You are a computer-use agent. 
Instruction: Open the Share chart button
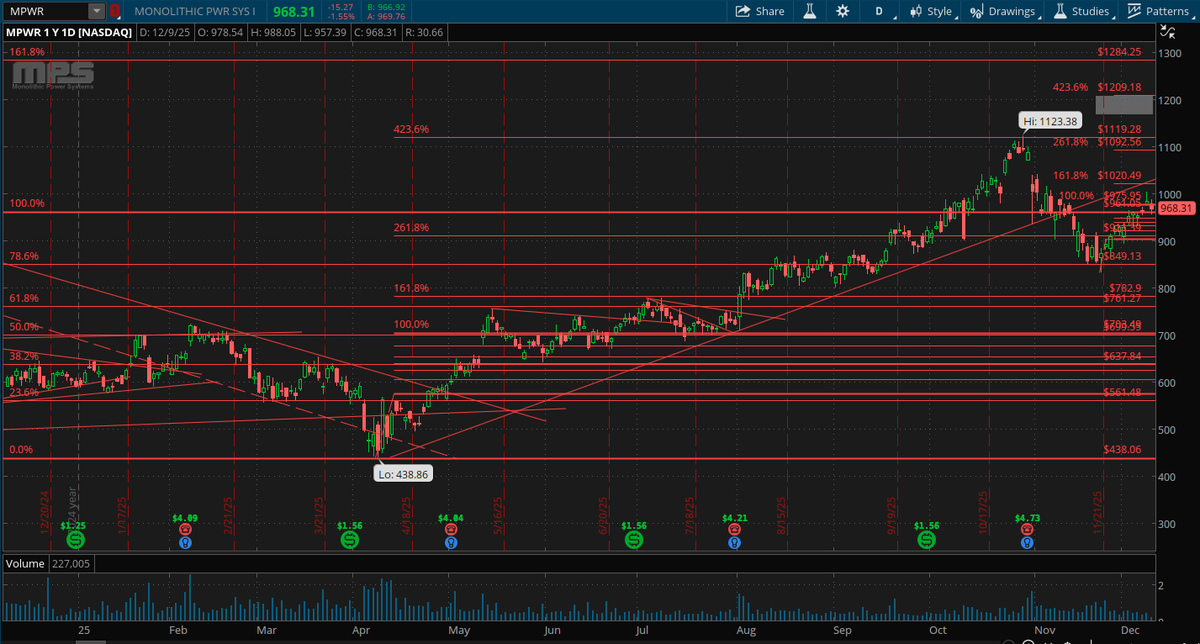[x=760, y=11]
